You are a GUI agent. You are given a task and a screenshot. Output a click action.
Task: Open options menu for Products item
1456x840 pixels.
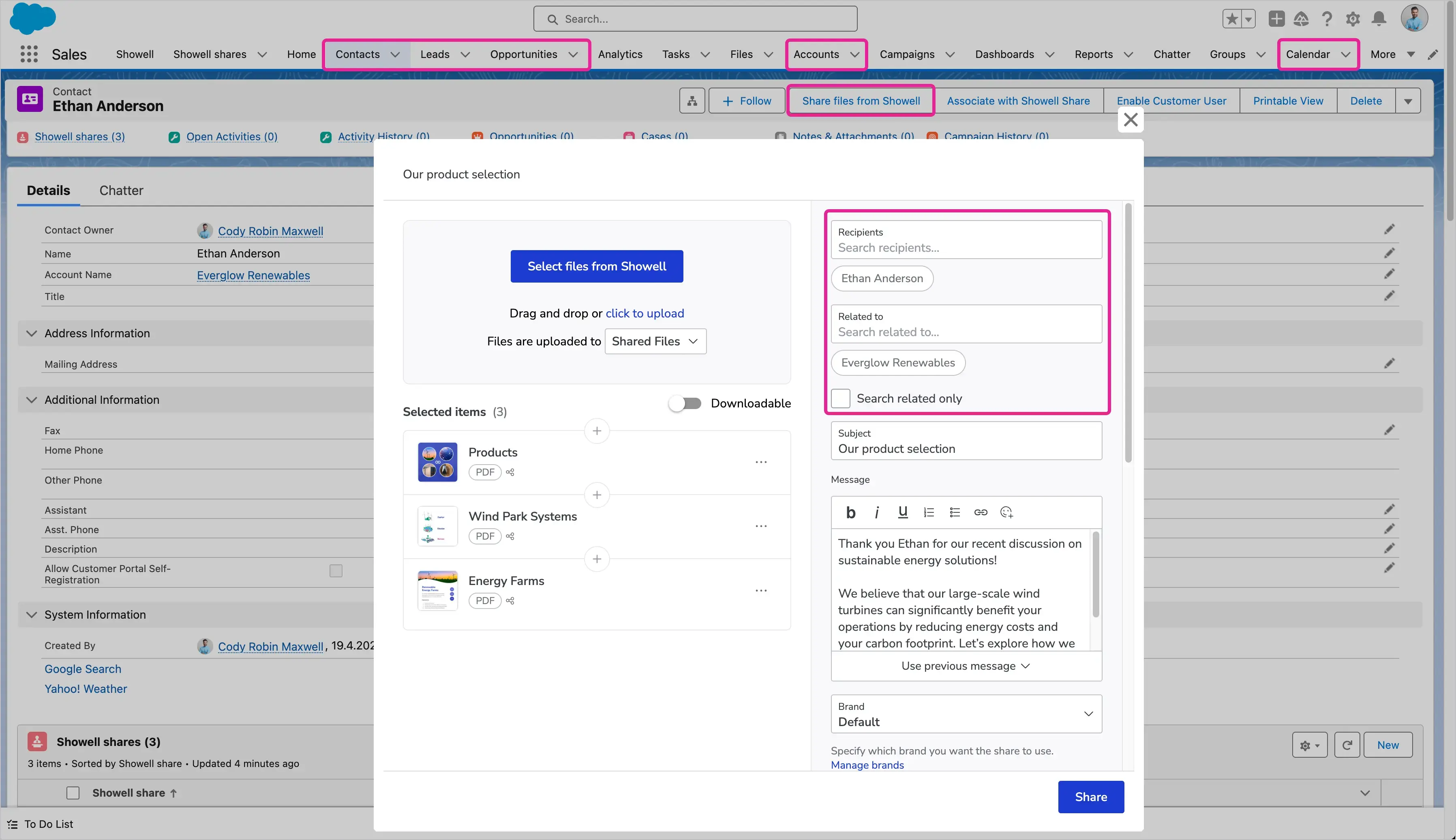(761, 462)
